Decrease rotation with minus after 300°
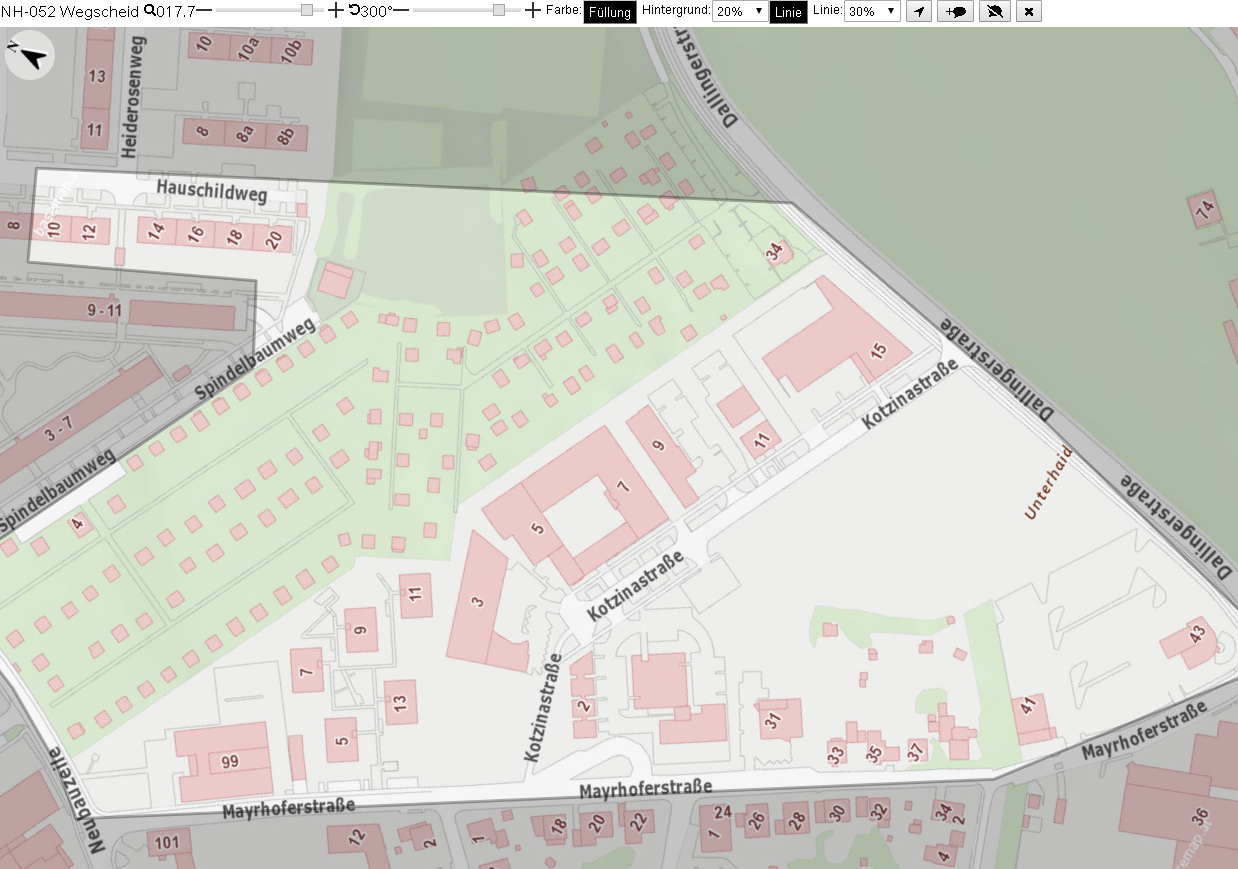 coord(401,11)
